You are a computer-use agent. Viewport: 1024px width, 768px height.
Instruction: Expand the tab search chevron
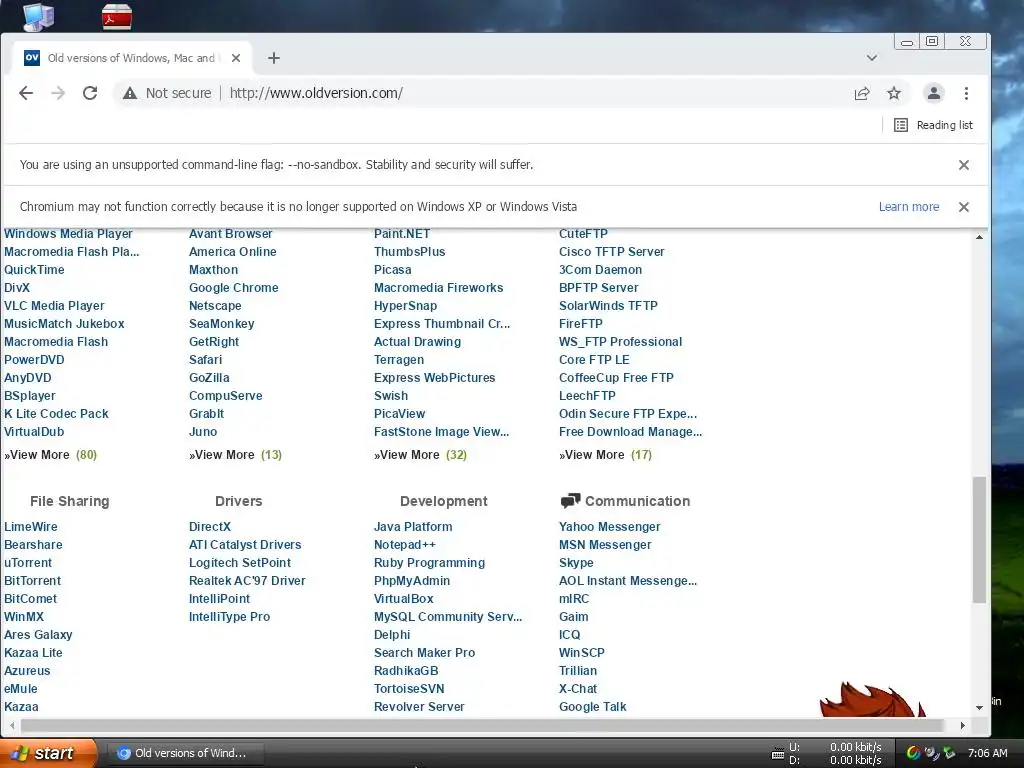(x=871, y=58)
